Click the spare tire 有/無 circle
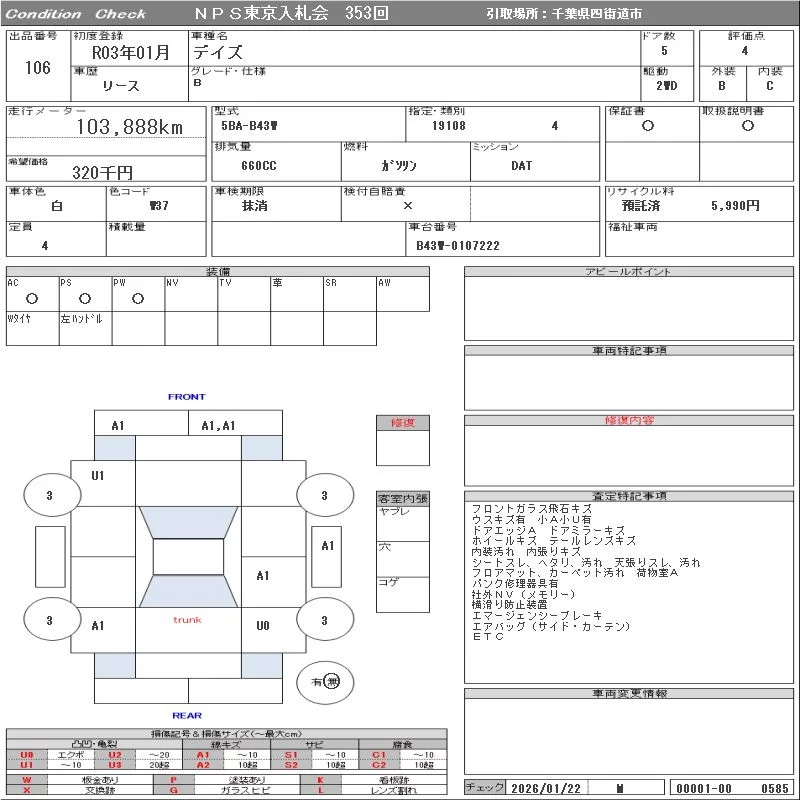800x800 pixels. 325,681
